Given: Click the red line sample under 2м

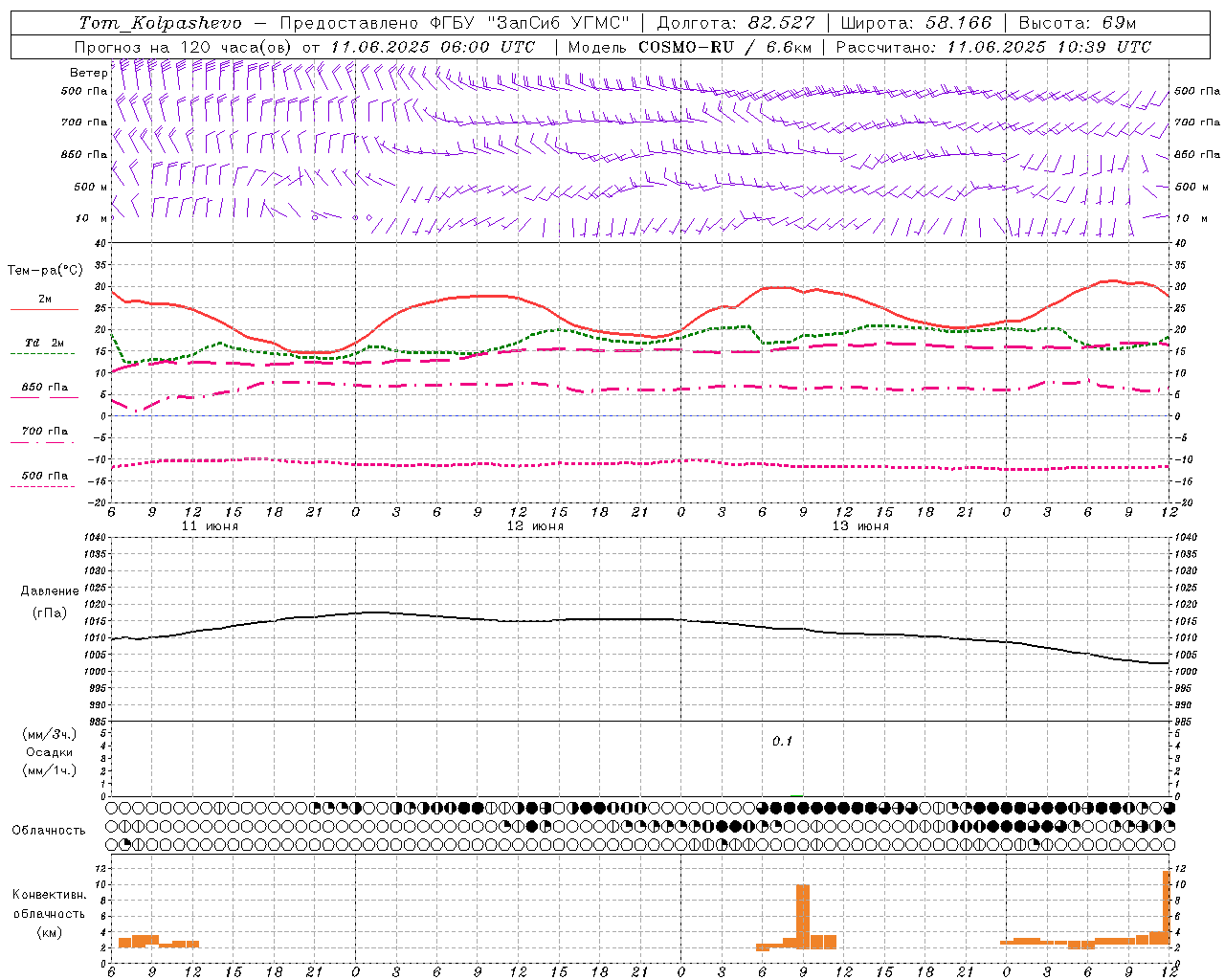Looking at the screenshot, I should 44,310.
